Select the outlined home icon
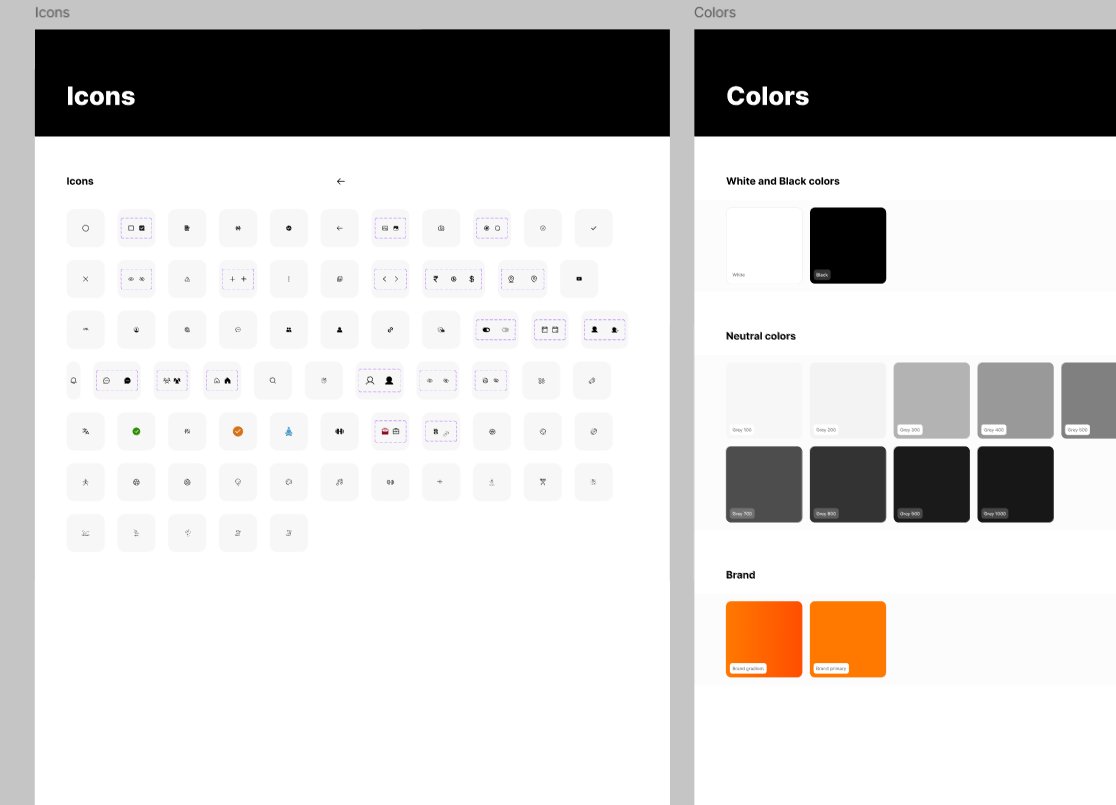The image size is (1116, 805). tap(217, 381)
